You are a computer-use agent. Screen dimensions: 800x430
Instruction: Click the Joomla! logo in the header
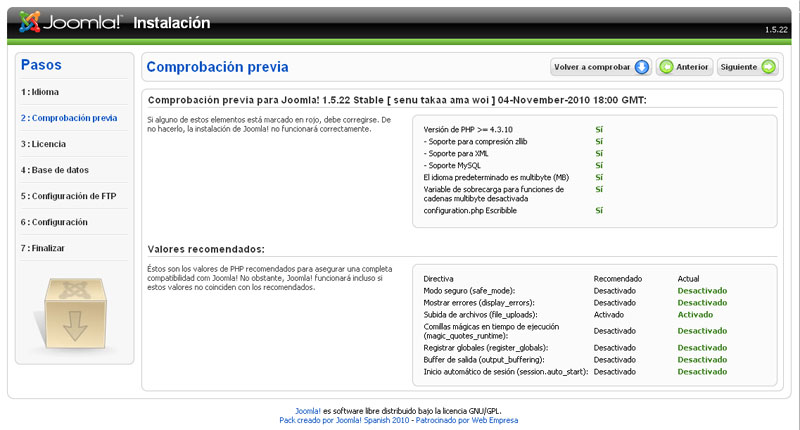pos(70,22)
